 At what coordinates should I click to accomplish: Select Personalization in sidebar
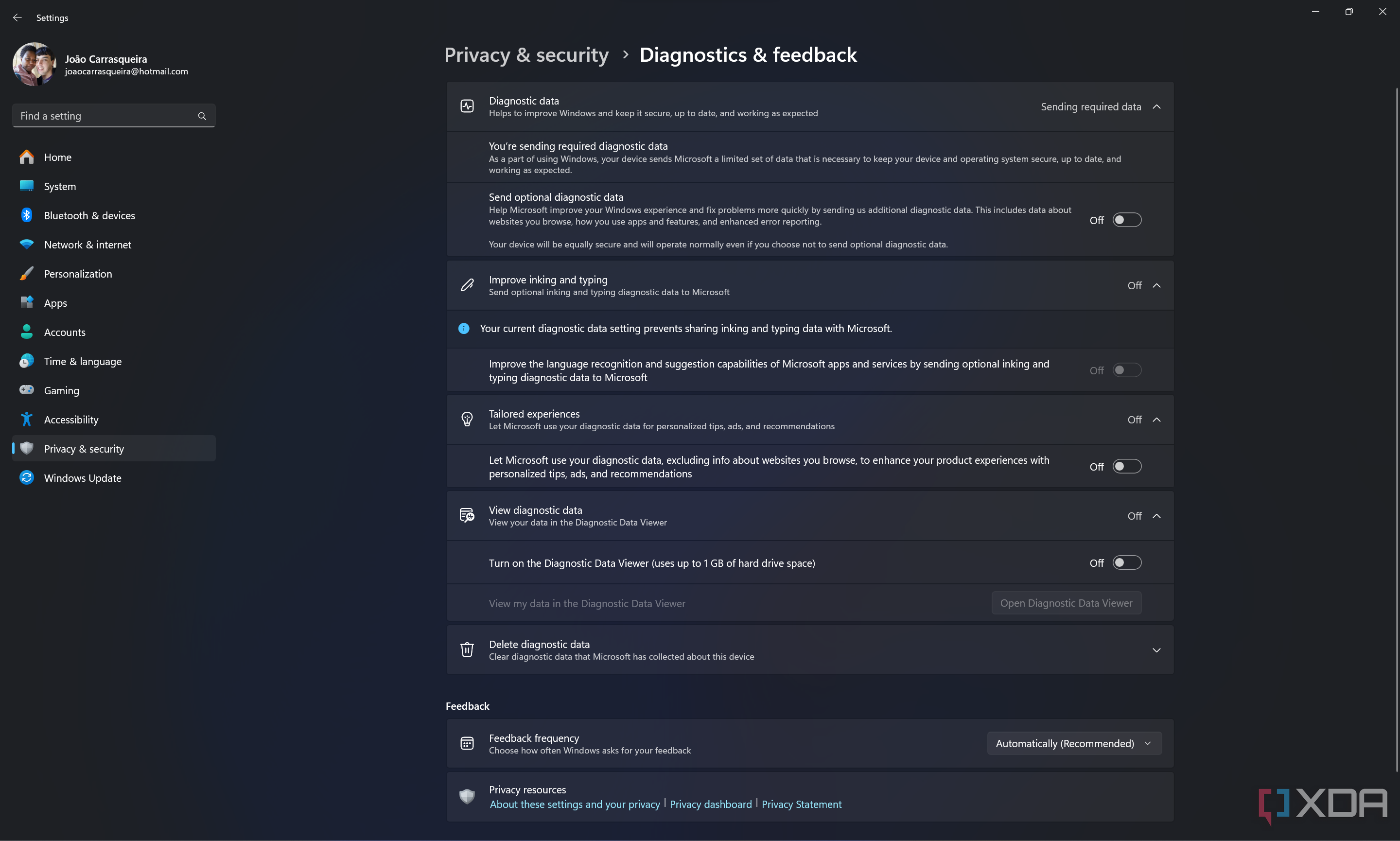click(x=113, y=274)
